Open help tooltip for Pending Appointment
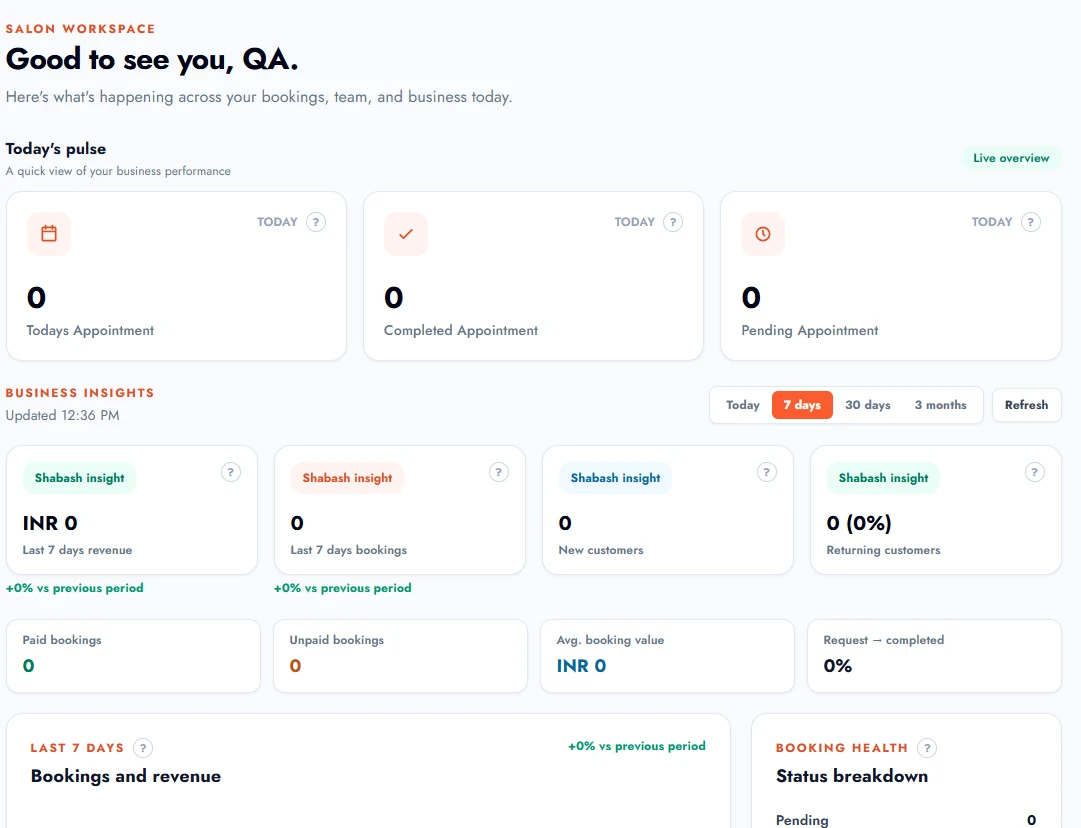The height and width of the screenshot is (828, 1081). [x=1031, y=222]
